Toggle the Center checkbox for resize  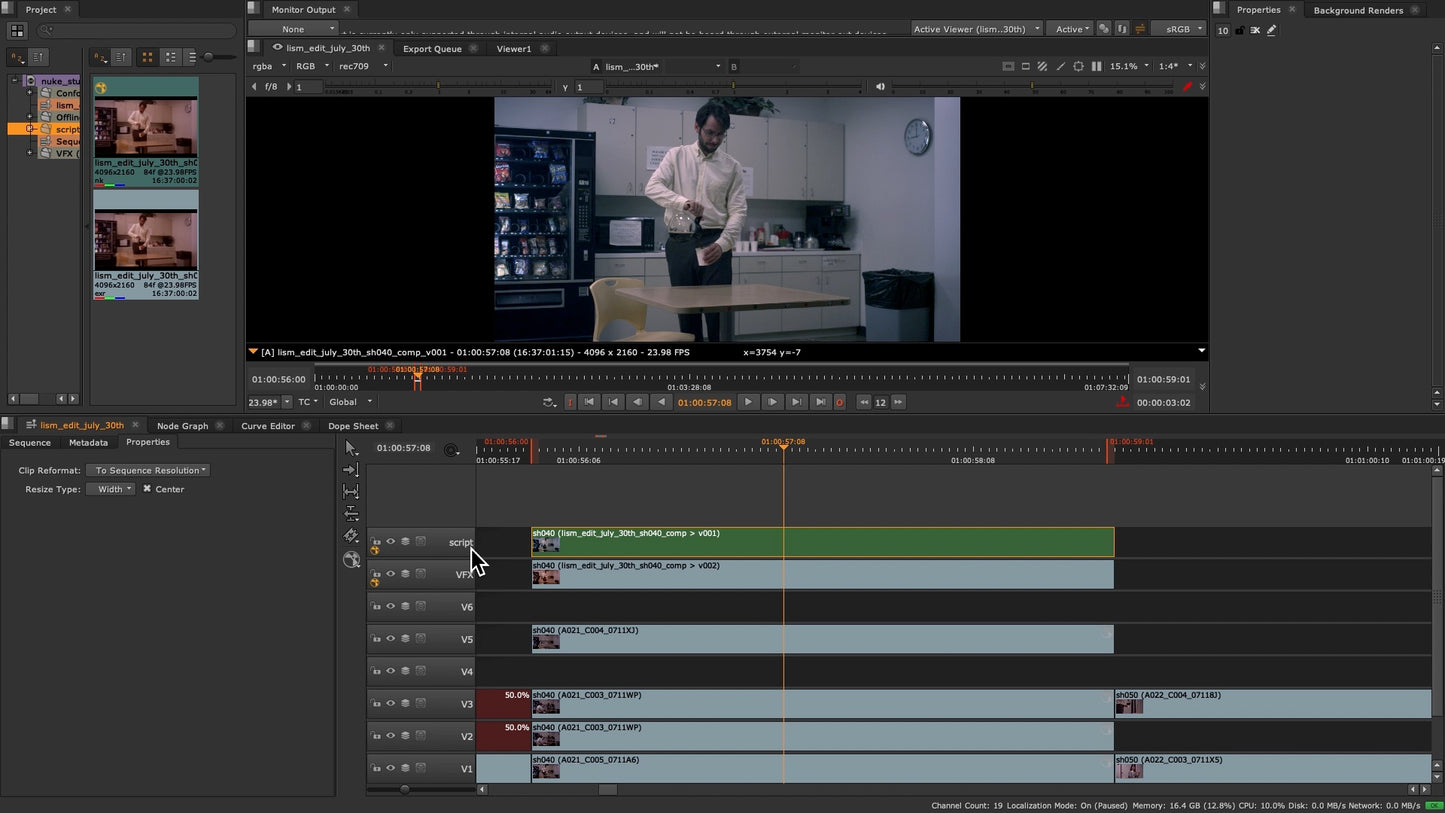coord(147,489)
